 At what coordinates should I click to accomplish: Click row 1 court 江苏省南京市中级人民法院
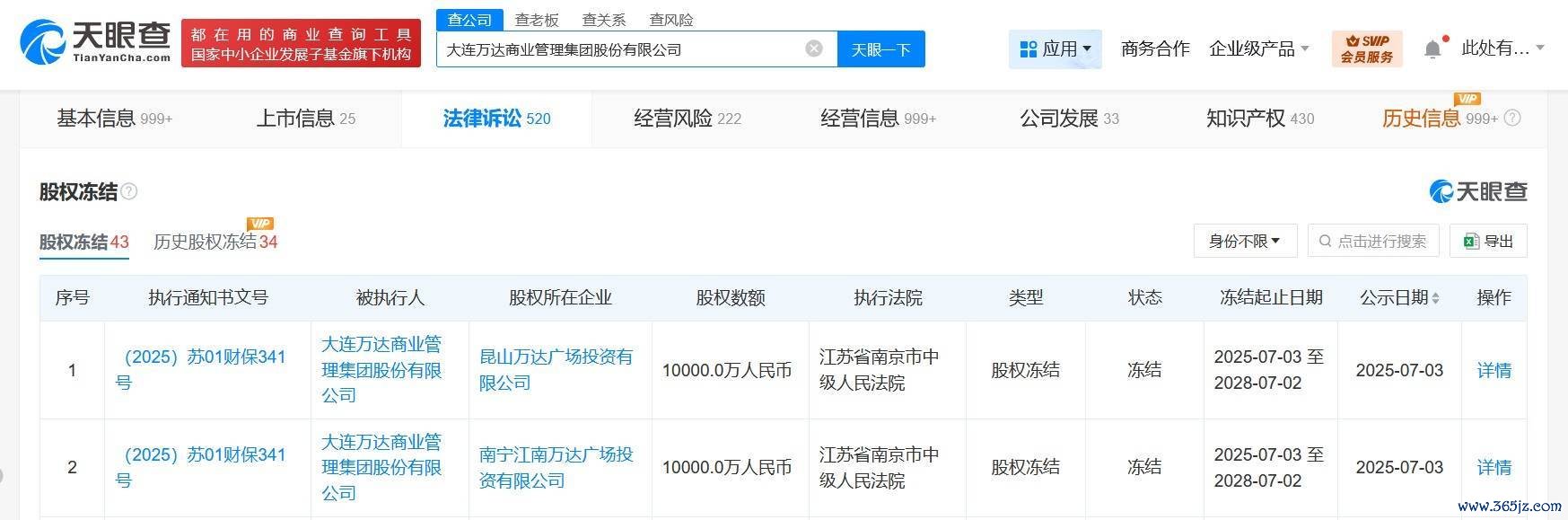coord(880,369)
